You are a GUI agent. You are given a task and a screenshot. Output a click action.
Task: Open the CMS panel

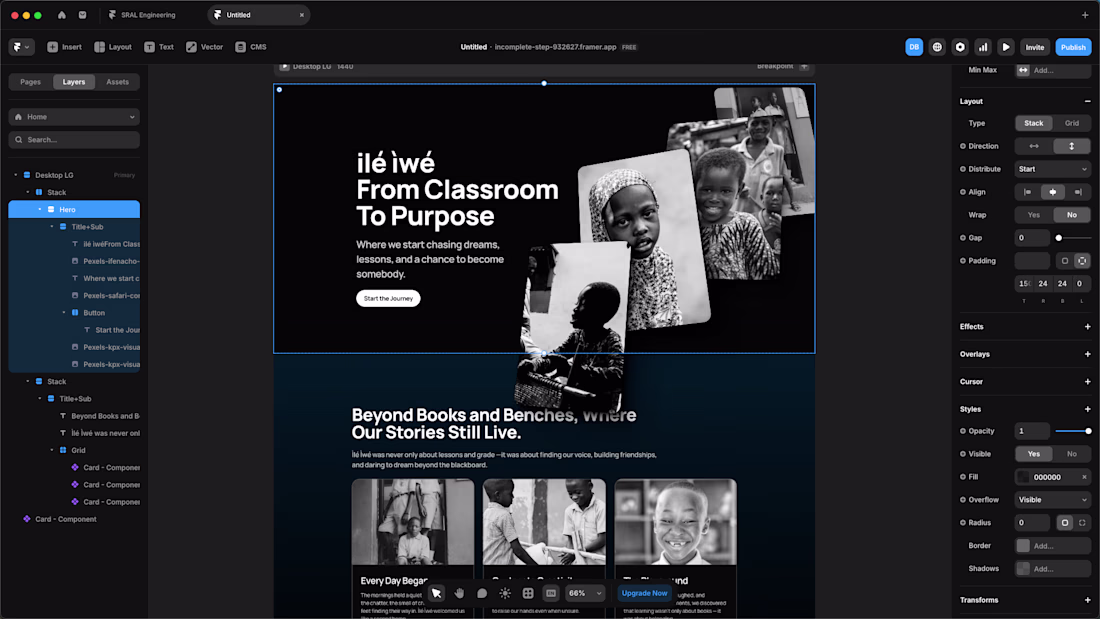click(x=250, y=47)
